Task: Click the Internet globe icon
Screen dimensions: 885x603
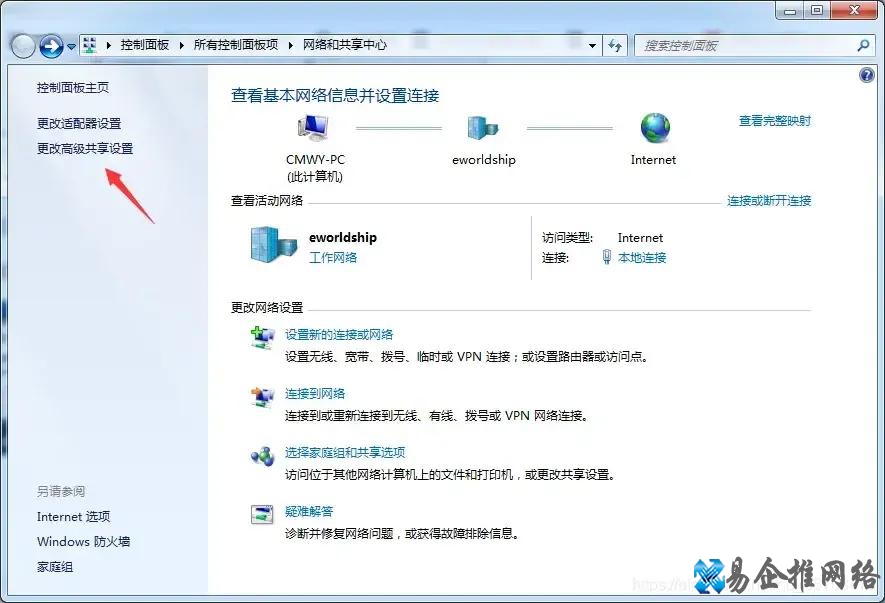Action: pos(653,128)
